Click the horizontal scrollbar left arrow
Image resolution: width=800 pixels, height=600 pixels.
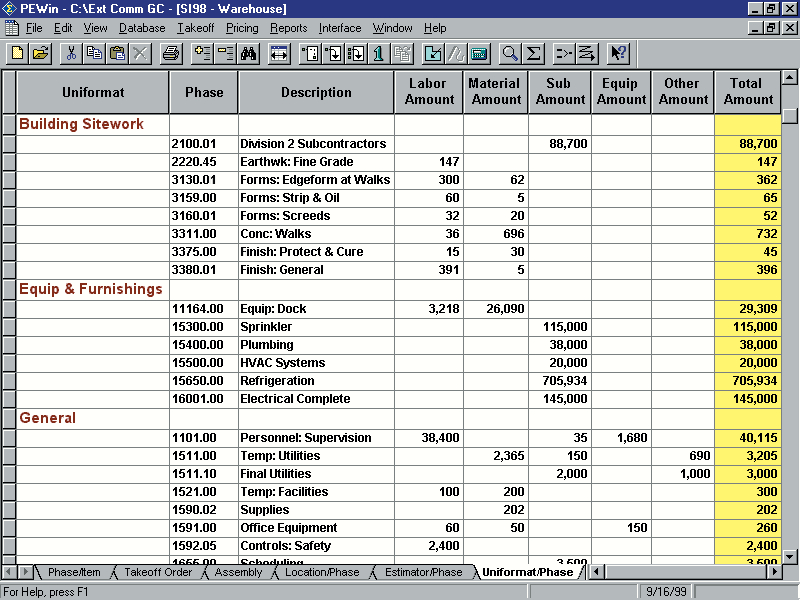pyautogui.click(x=596, y=572)
